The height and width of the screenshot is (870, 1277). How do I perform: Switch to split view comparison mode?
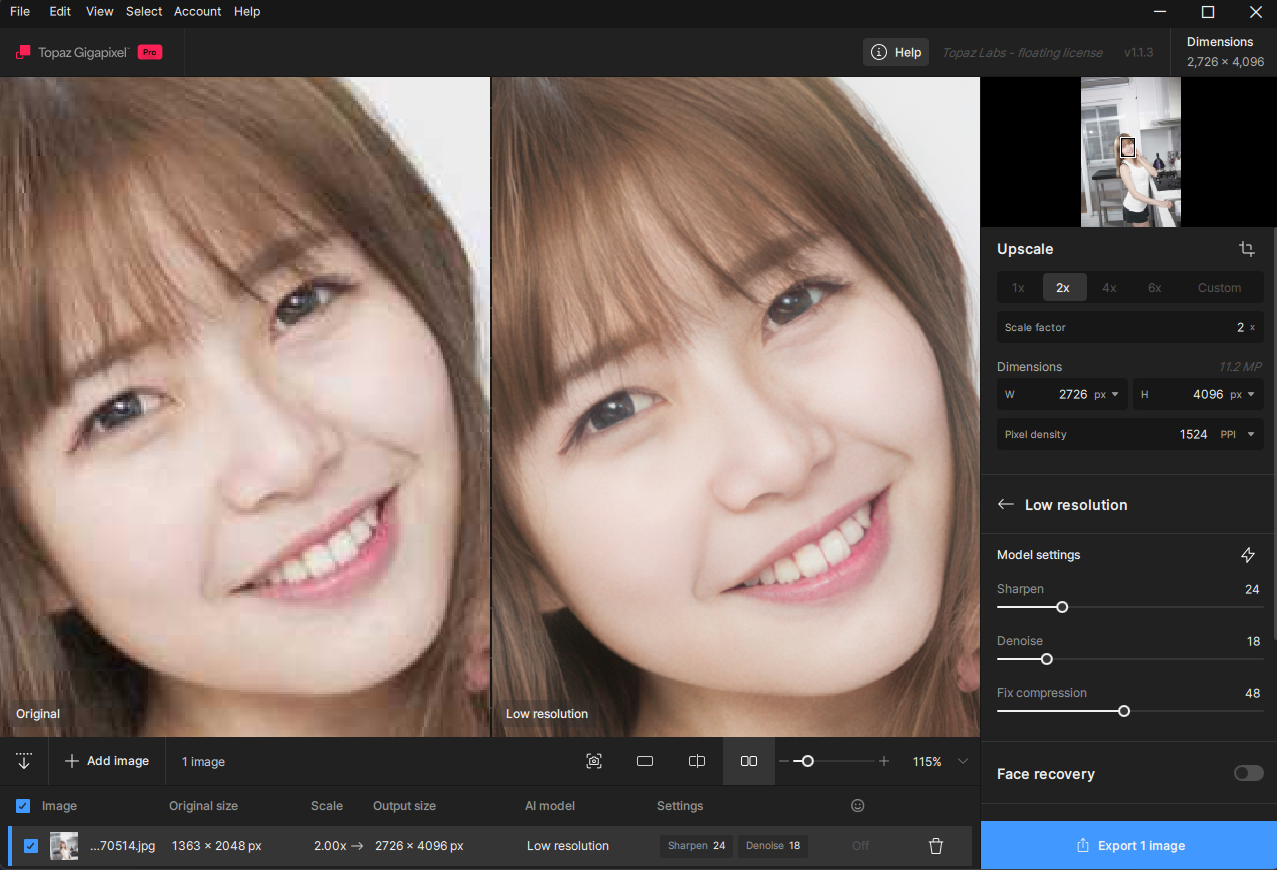(697, 762)
